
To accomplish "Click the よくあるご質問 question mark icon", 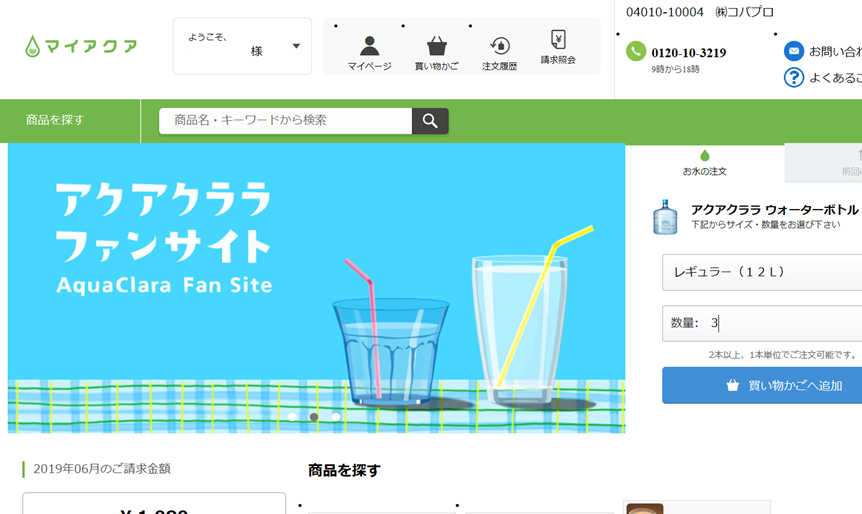I will (x=794, y=78).
